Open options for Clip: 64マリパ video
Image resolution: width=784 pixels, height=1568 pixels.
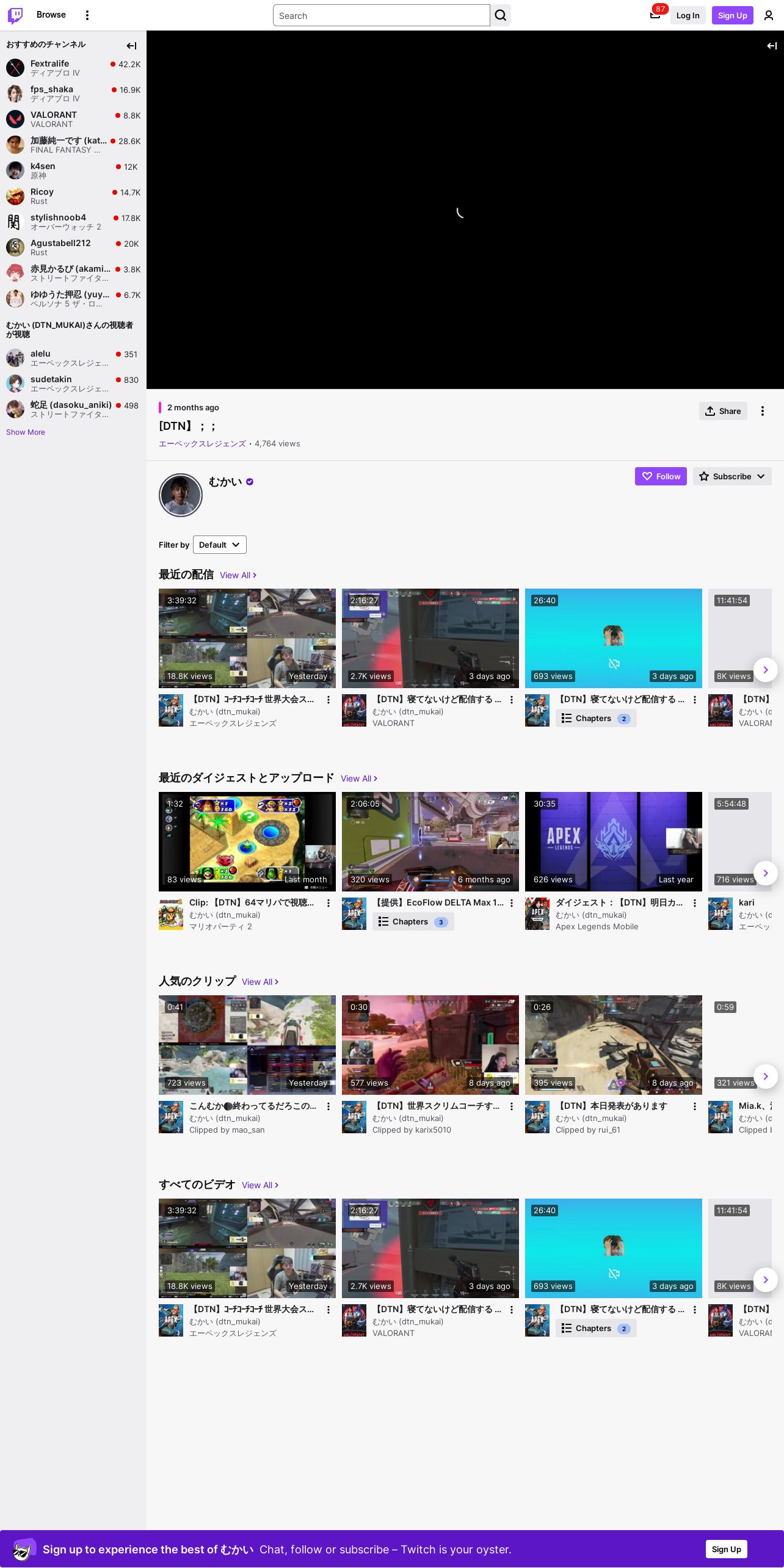[328, 903]
